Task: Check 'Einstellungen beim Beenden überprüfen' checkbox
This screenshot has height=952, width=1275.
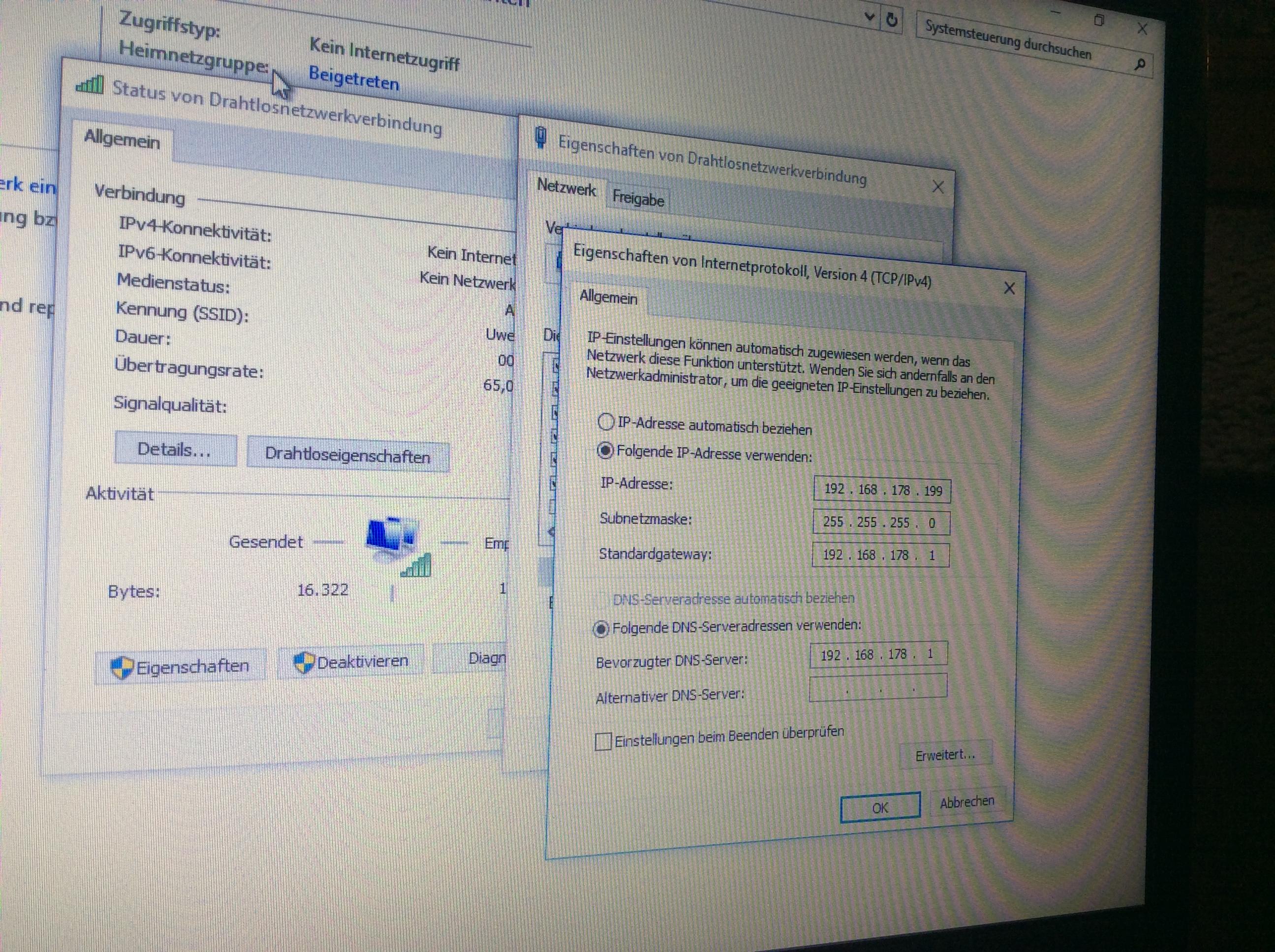Action: click(603, 741)
